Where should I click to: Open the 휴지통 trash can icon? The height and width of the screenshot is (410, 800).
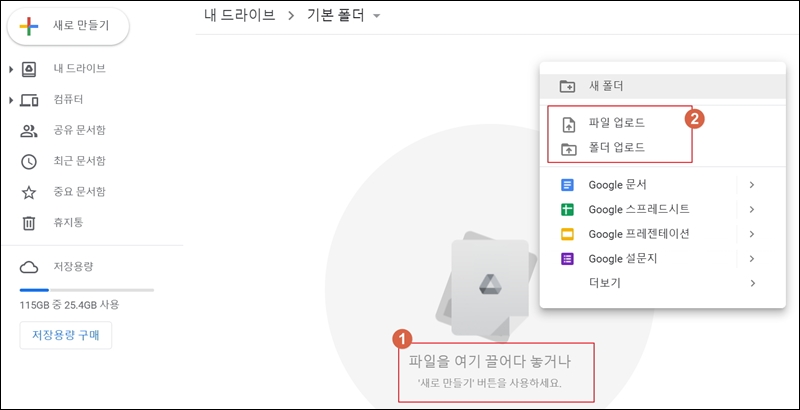pos(29,223)
